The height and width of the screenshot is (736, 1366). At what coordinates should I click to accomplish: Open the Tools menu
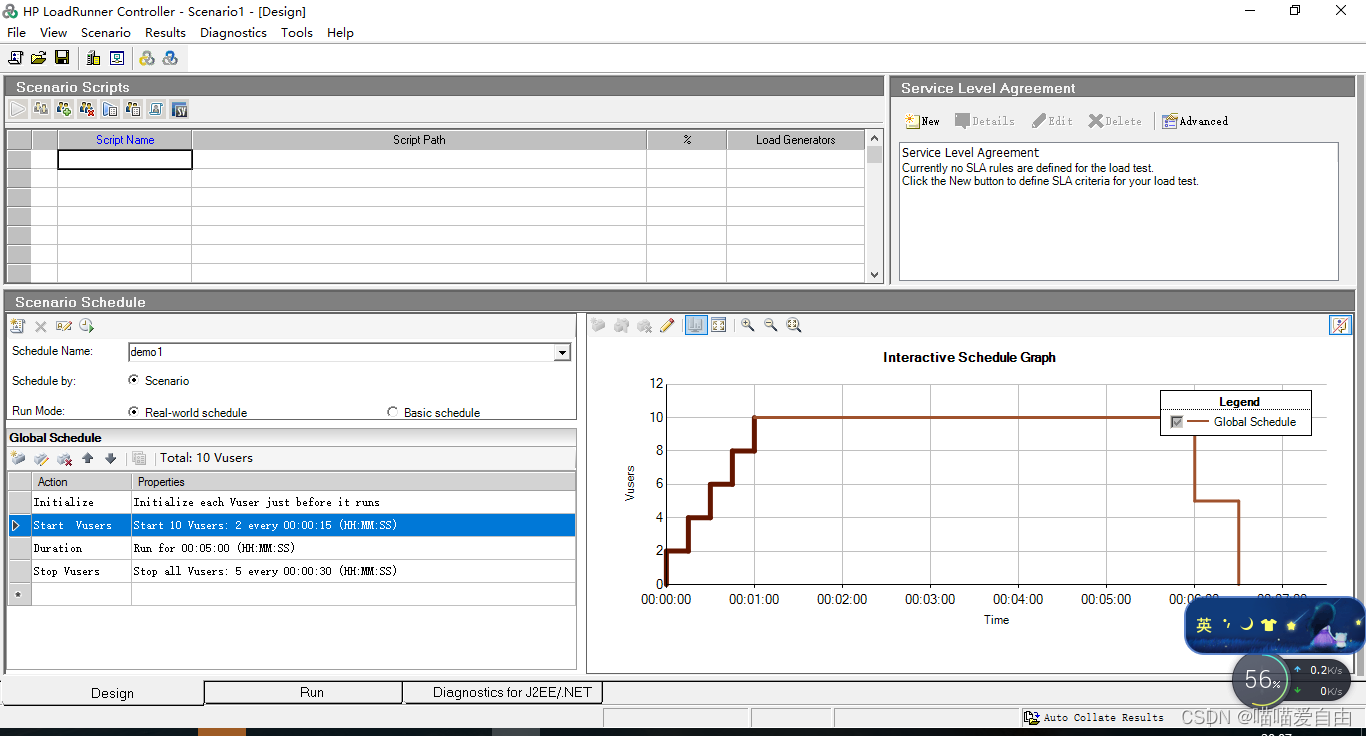click(297, 32)
